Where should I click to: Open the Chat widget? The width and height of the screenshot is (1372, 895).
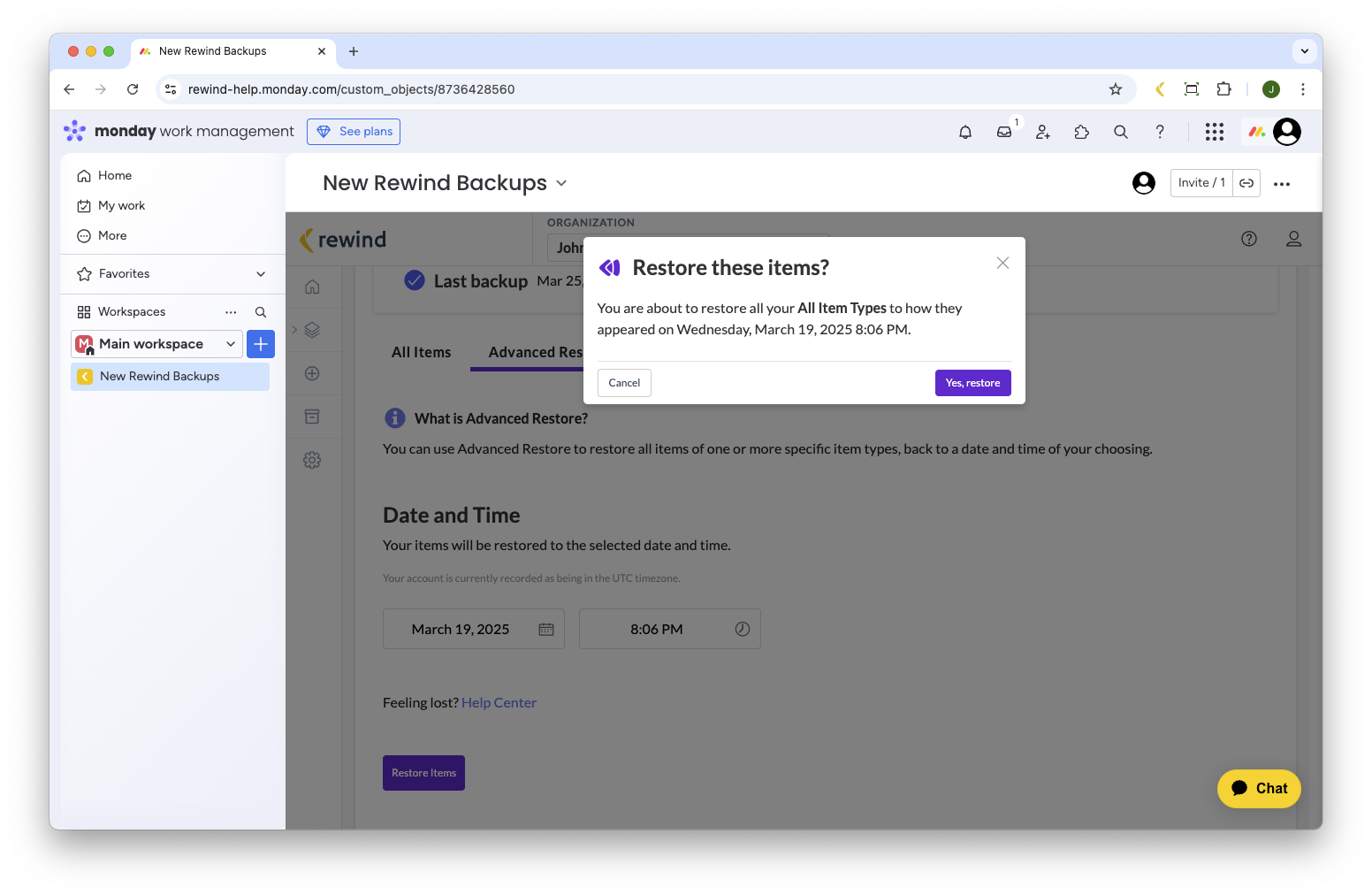(1259, 789)
